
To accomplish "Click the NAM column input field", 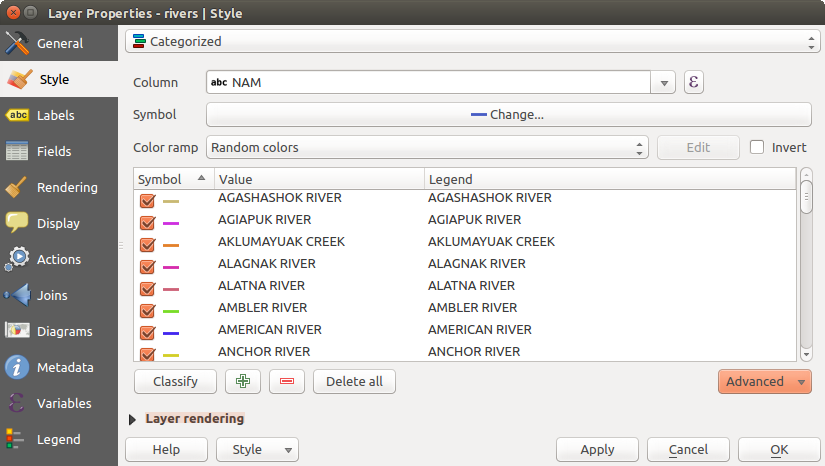I will tap(430, 83).
